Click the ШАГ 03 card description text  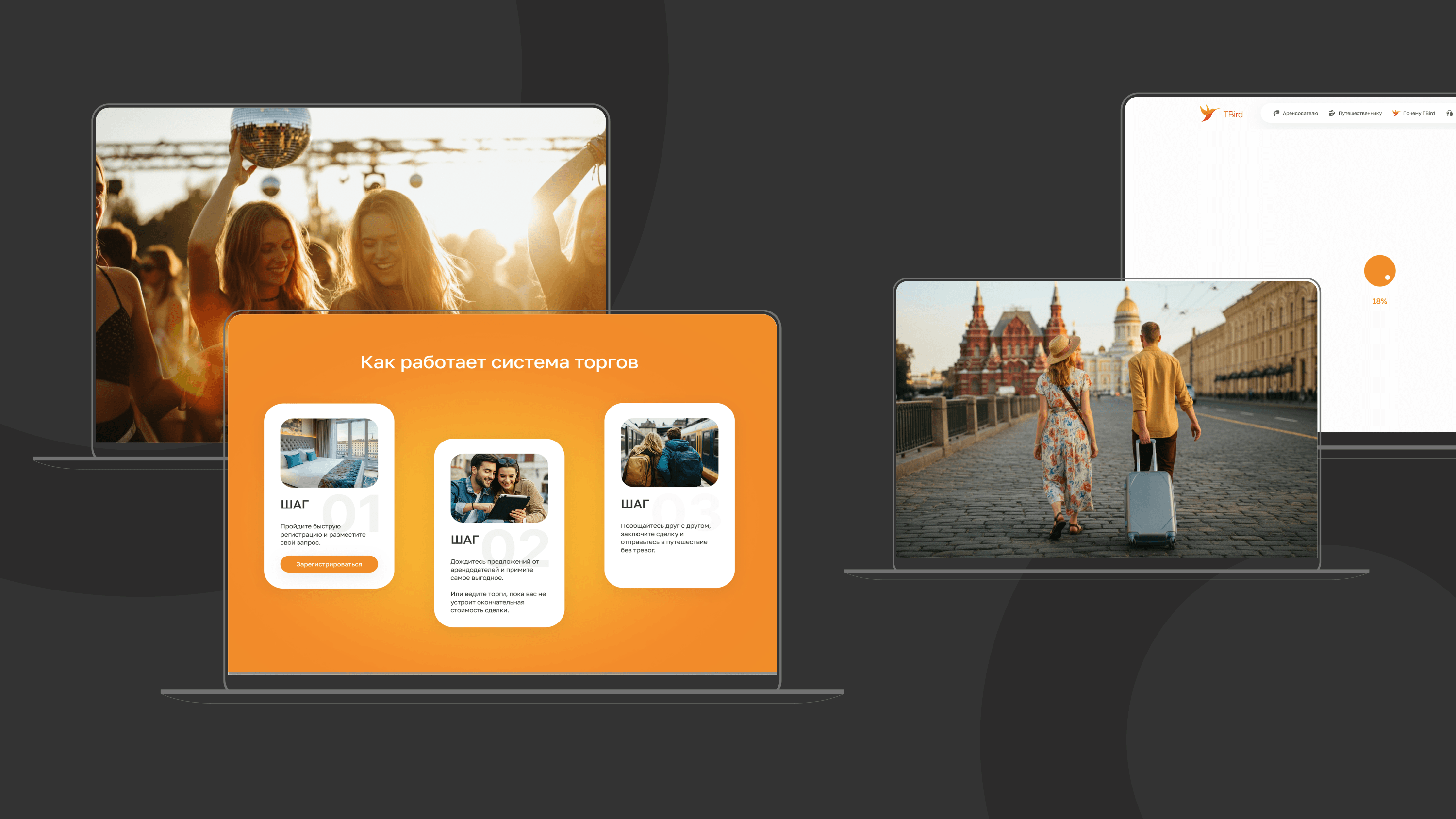click(x=665, y=538)
